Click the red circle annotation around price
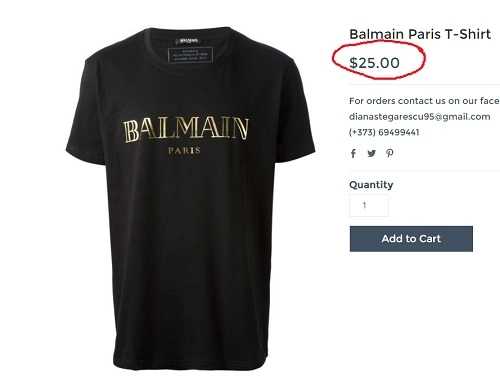This screenshot has height=377, width=500. pyautogui.click(x=379, y=60)
